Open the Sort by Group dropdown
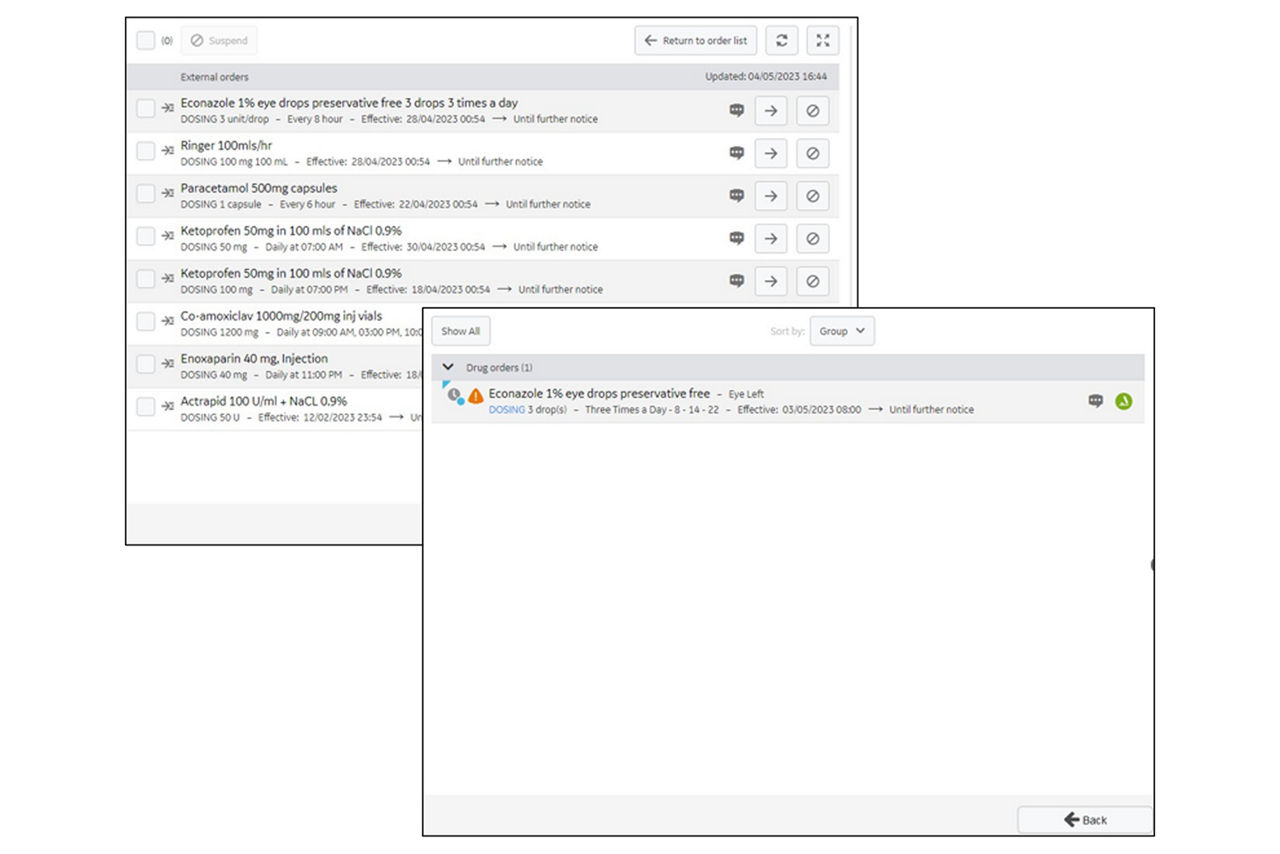The height and width of the screenshot is (854, 1280). [x=842, y=331]
